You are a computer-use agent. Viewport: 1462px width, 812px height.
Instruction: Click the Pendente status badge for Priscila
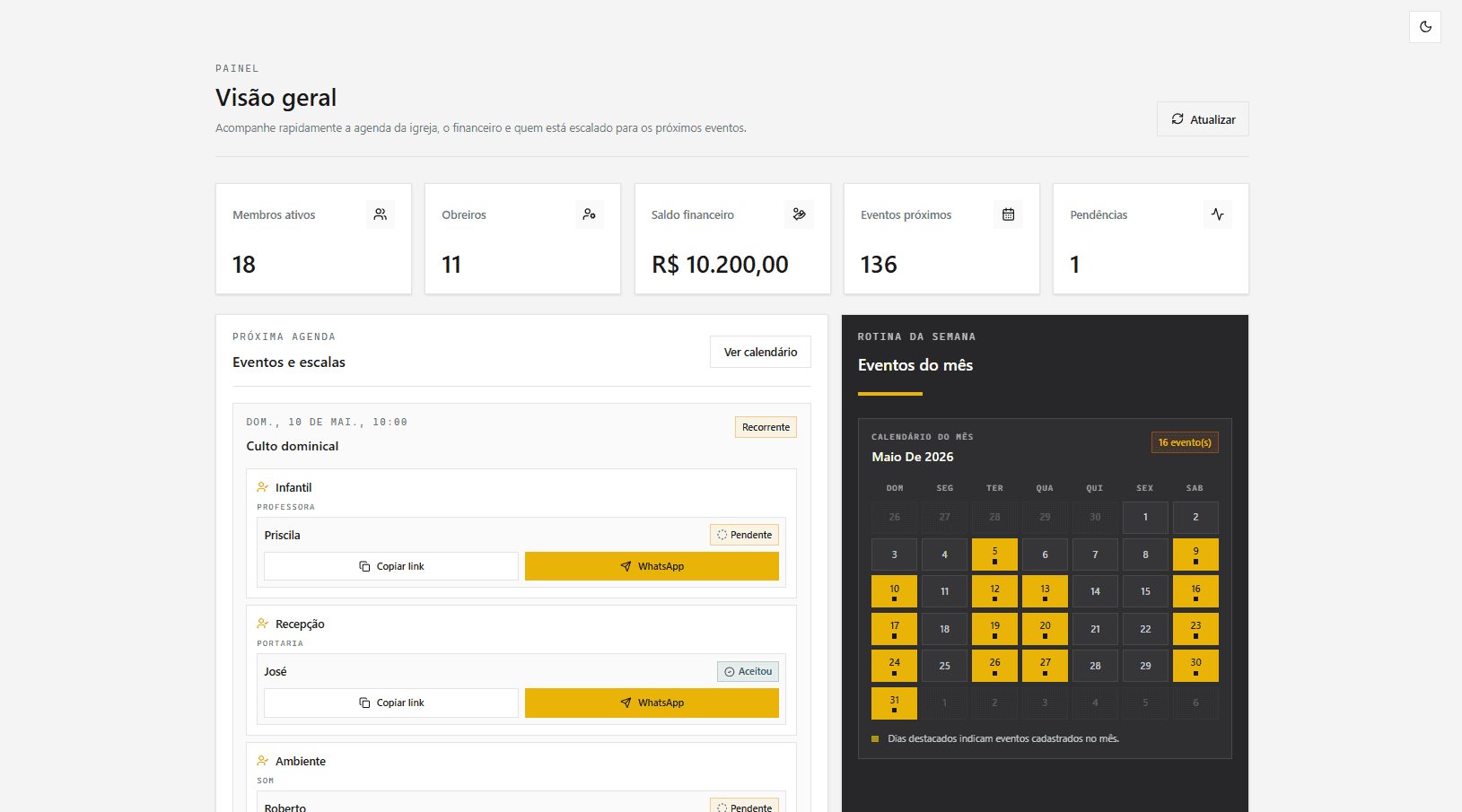(744, 535)
